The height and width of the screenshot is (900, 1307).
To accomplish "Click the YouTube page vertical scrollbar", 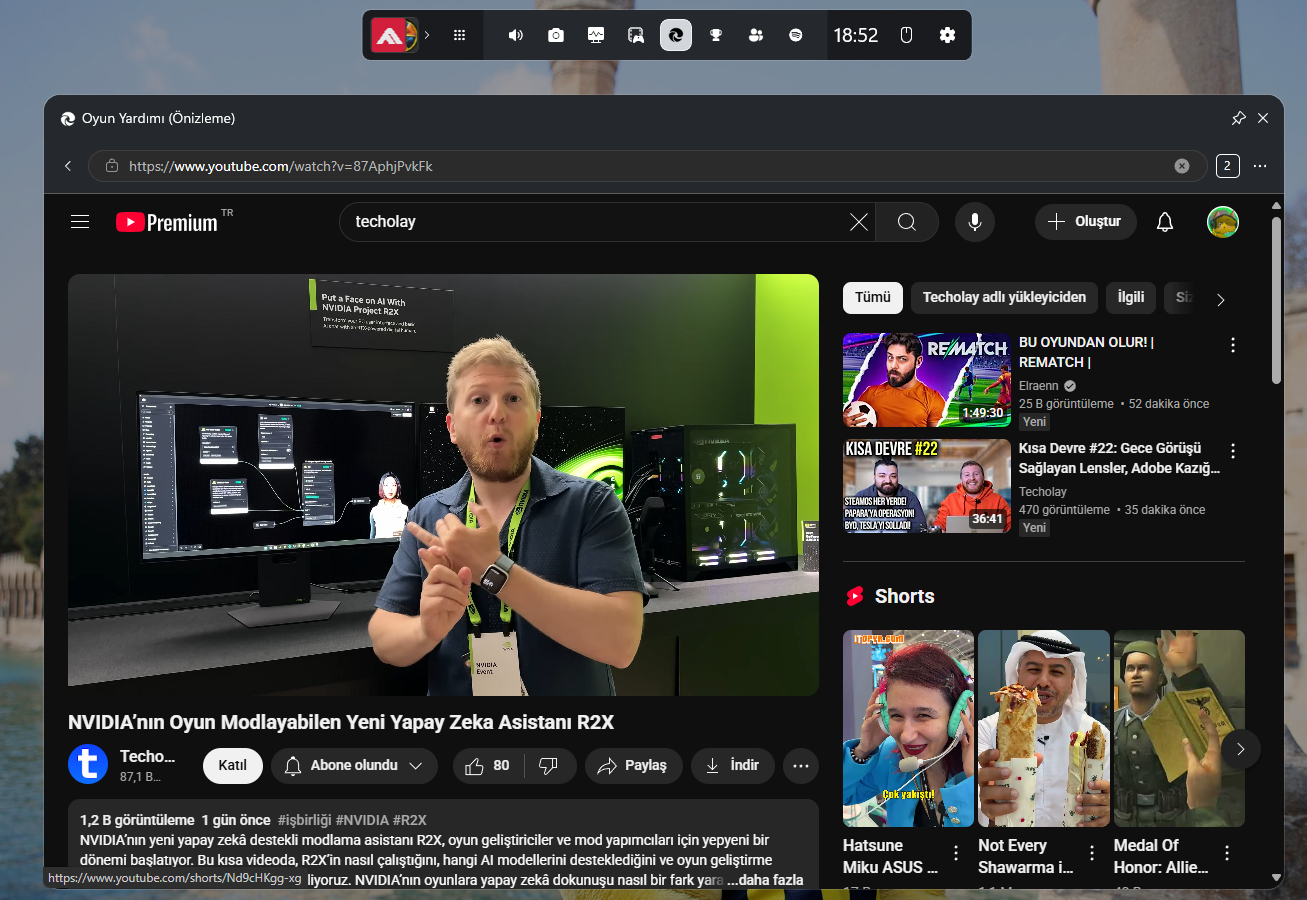I will click(x=1276, y=300).
